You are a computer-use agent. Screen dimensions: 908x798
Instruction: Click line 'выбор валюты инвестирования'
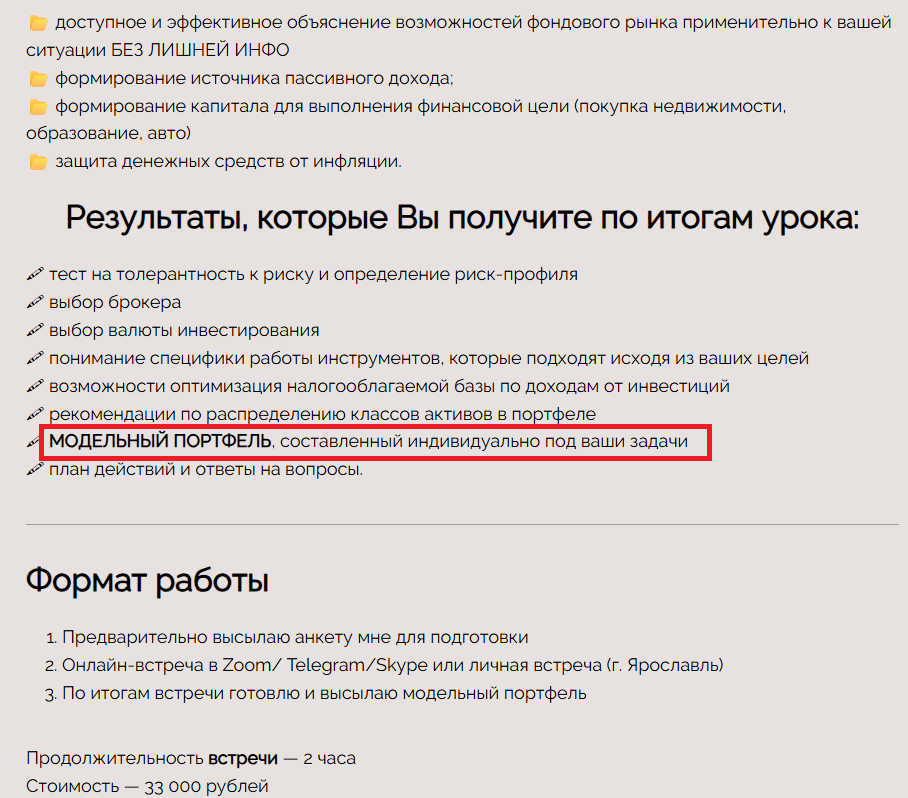[x=184, y=330]
